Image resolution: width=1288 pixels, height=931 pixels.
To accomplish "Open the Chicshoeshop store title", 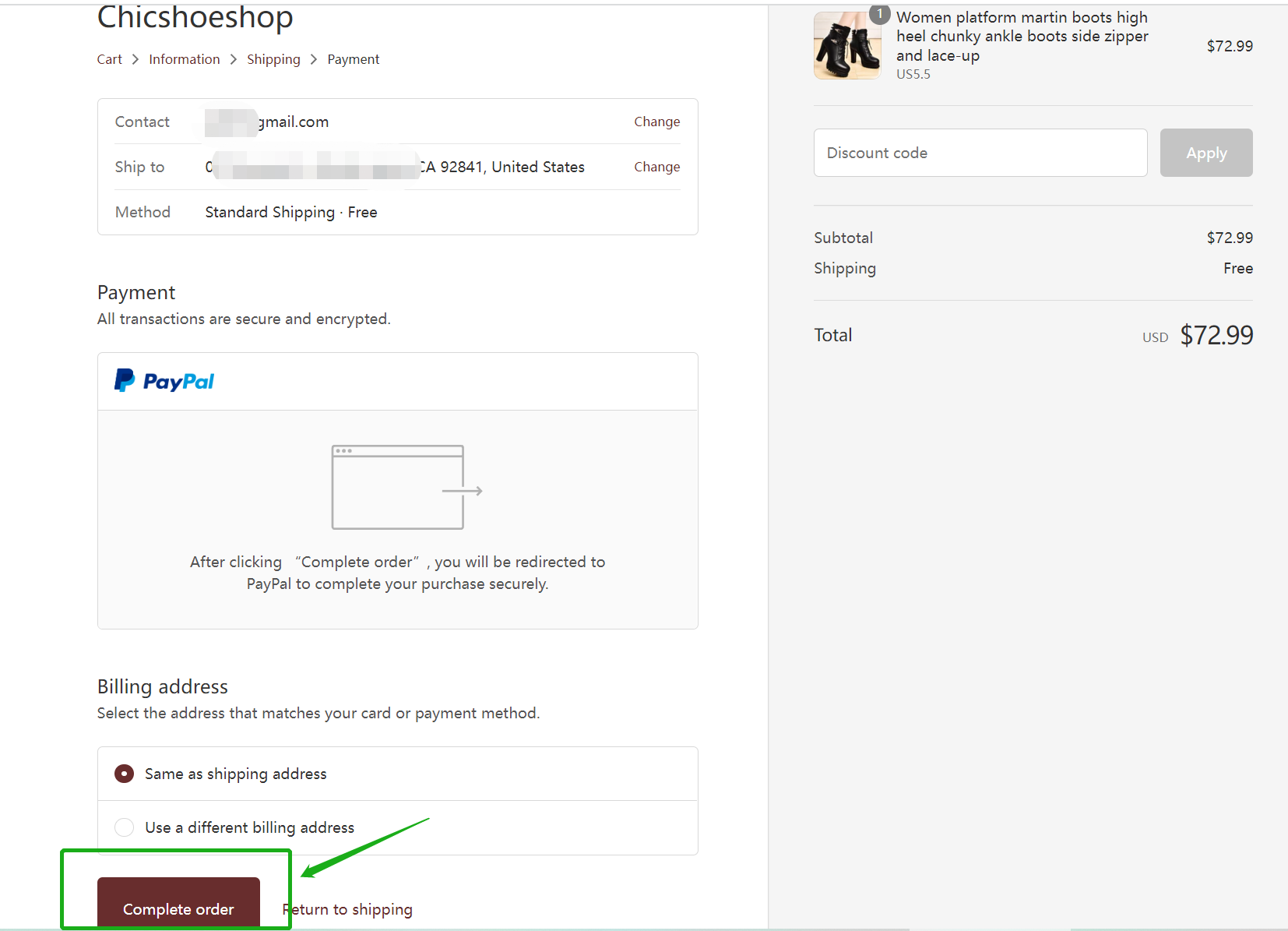I will [195, 17].
